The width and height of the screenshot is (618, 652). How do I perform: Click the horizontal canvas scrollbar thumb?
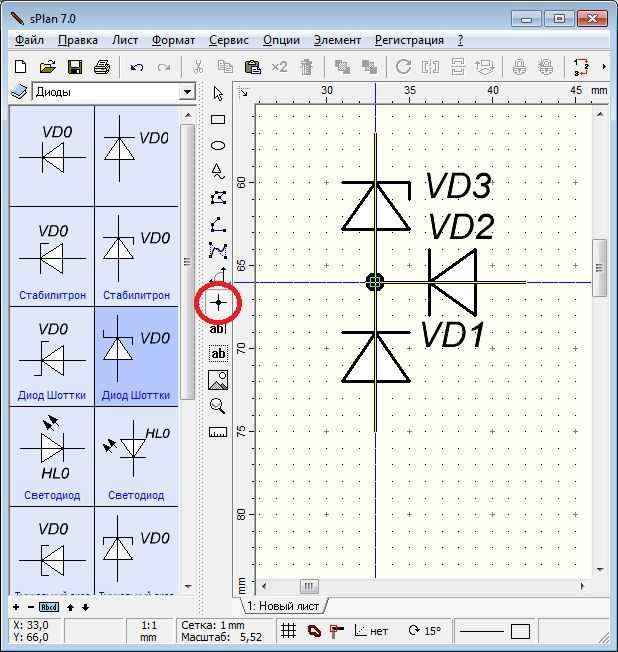click(309, 586)
